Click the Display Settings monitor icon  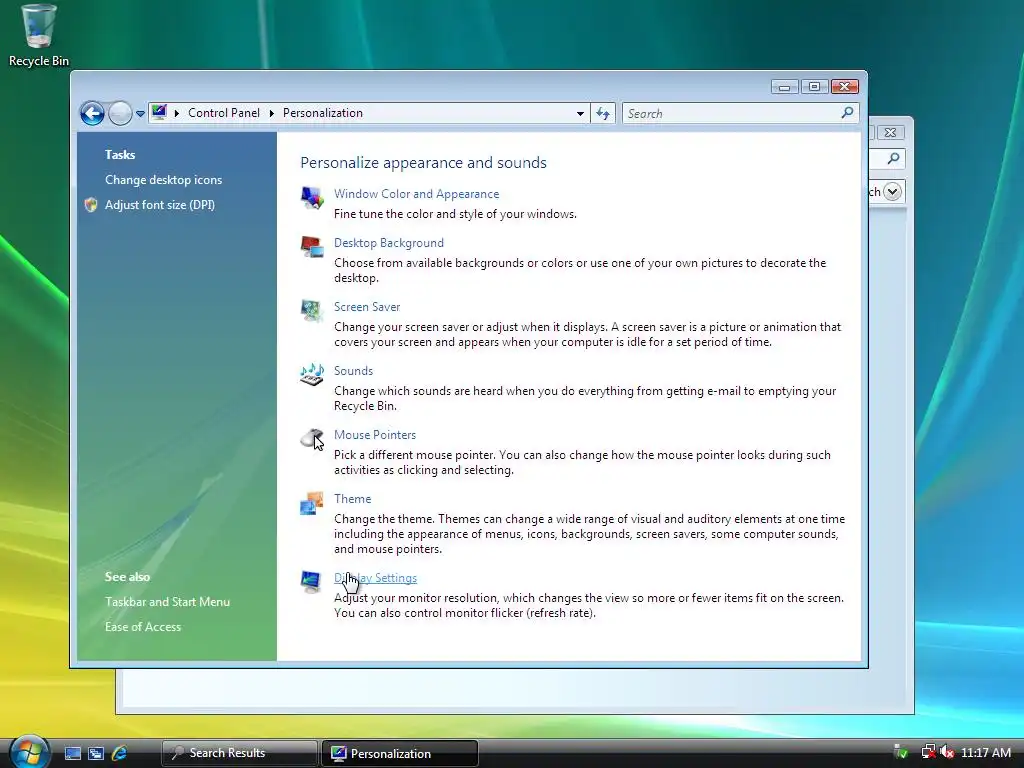[x=311, y=581]
